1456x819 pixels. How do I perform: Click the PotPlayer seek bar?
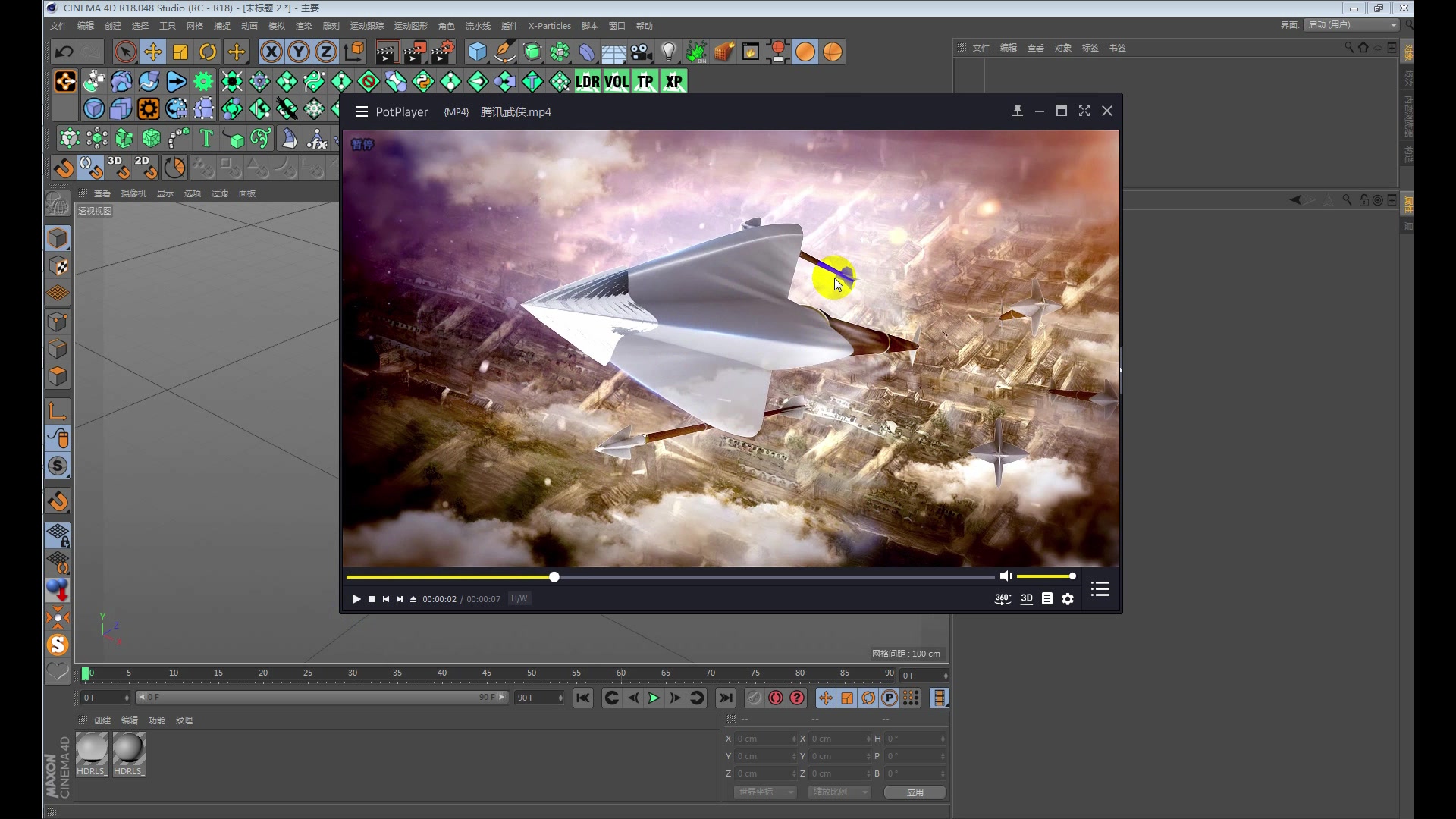coord(670,577)
